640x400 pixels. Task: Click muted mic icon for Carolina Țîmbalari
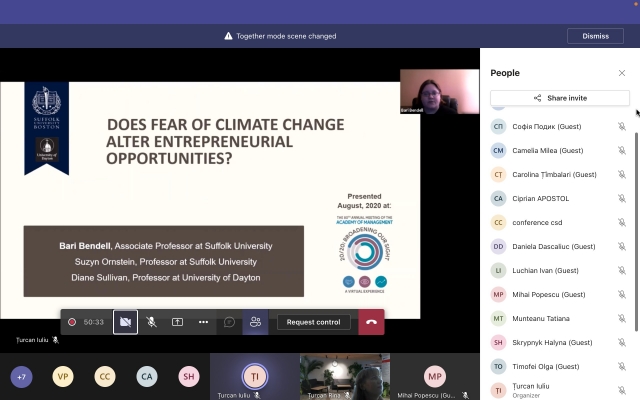[622, 174]
